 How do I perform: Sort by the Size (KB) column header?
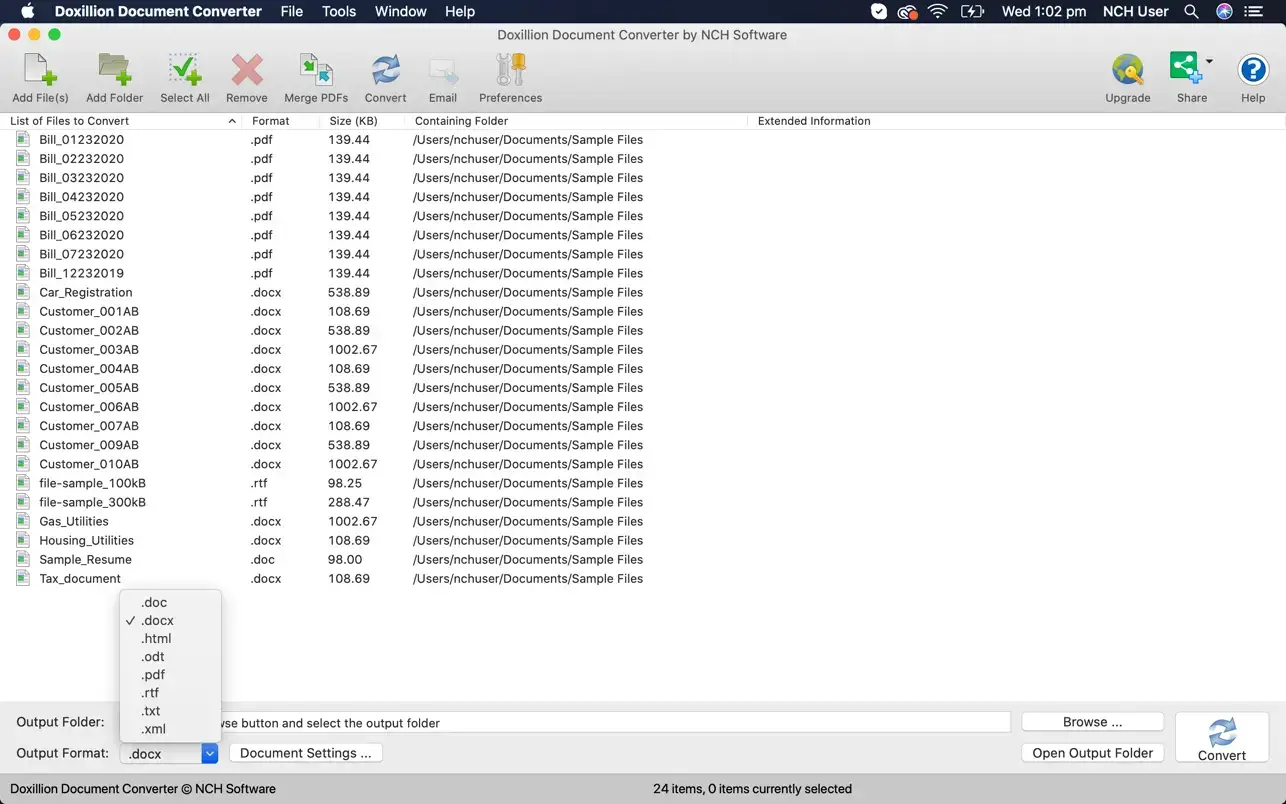click(x=362, y=121)
